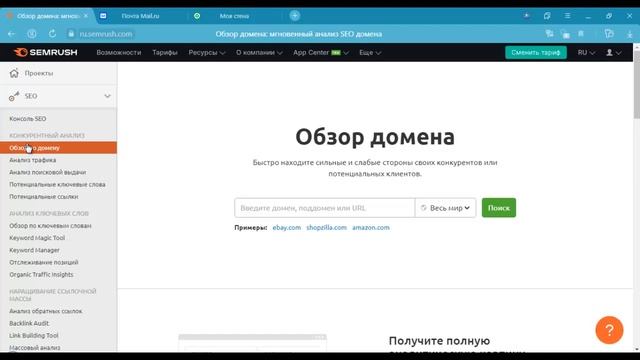The image size is (640, 360).
Task: Open Тарифы in the top menu
Action: coord(165,53)
